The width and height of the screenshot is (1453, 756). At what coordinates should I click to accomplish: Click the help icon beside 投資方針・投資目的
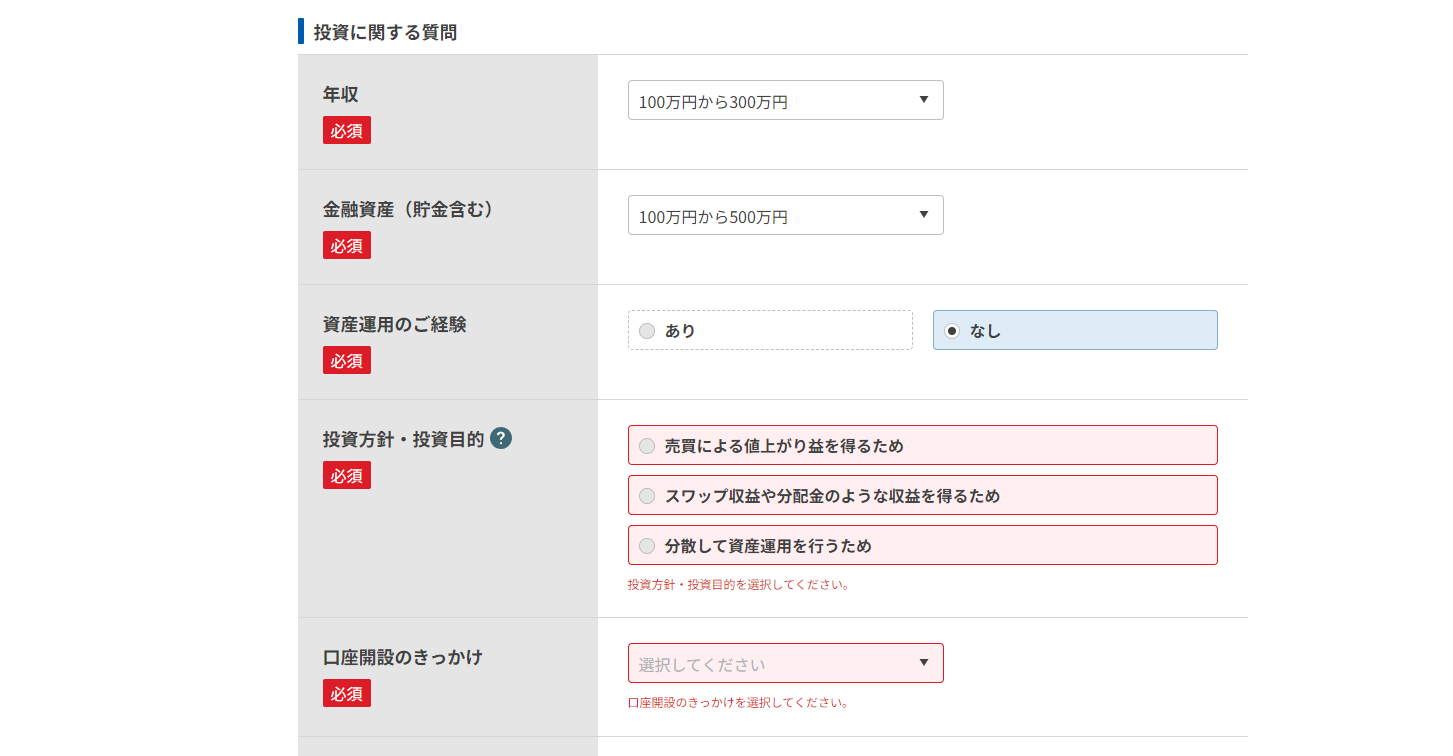coord(501,438)
